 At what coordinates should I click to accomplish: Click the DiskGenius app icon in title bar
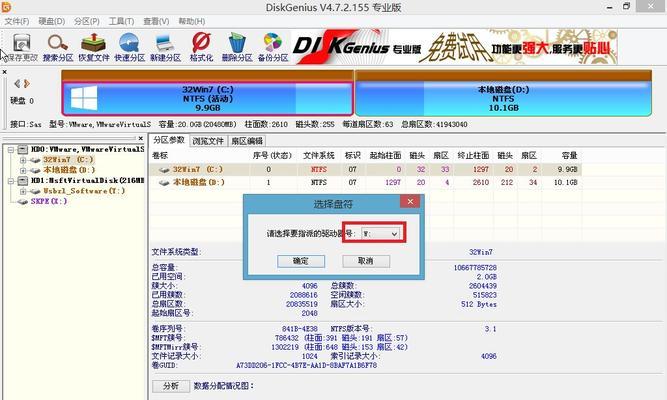click(x=6, y=6)
